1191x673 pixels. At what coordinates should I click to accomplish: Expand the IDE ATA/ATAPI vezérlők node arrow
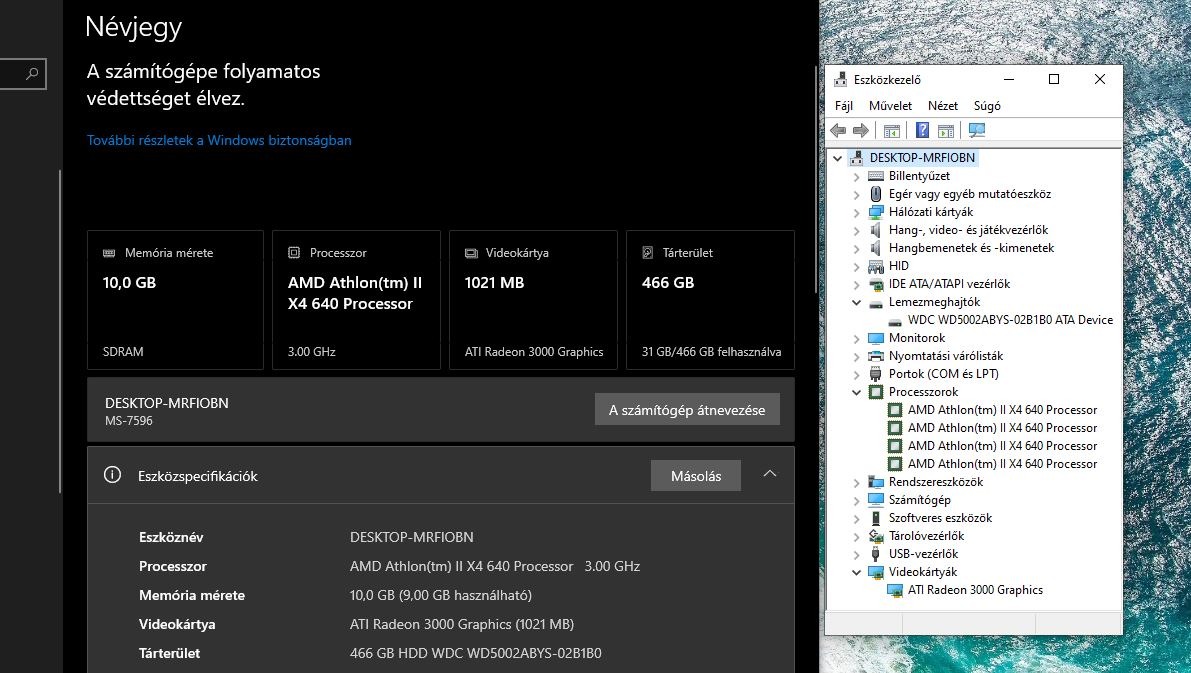[x=857, y=285]
